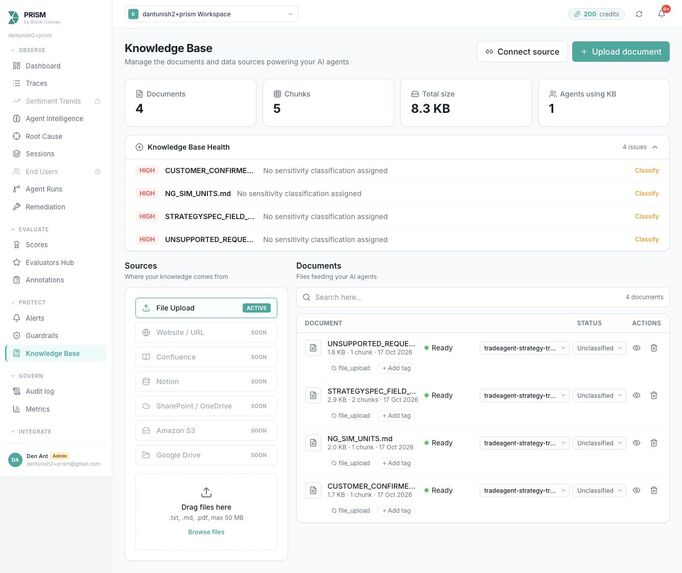
Task: Click Connect source button
Action: coord(522,52)
